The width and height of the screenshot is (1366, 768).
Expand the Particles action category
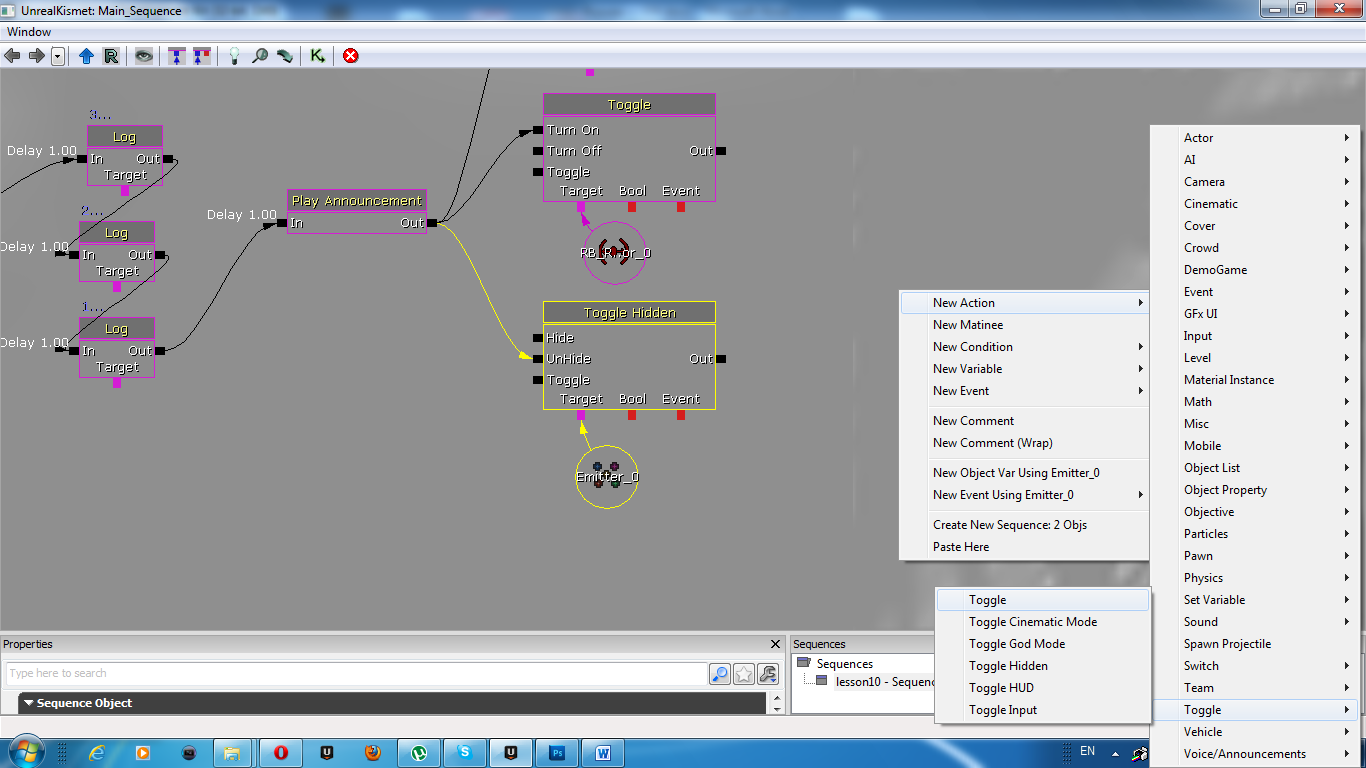pyautogui.click(x=1255, y=534)
